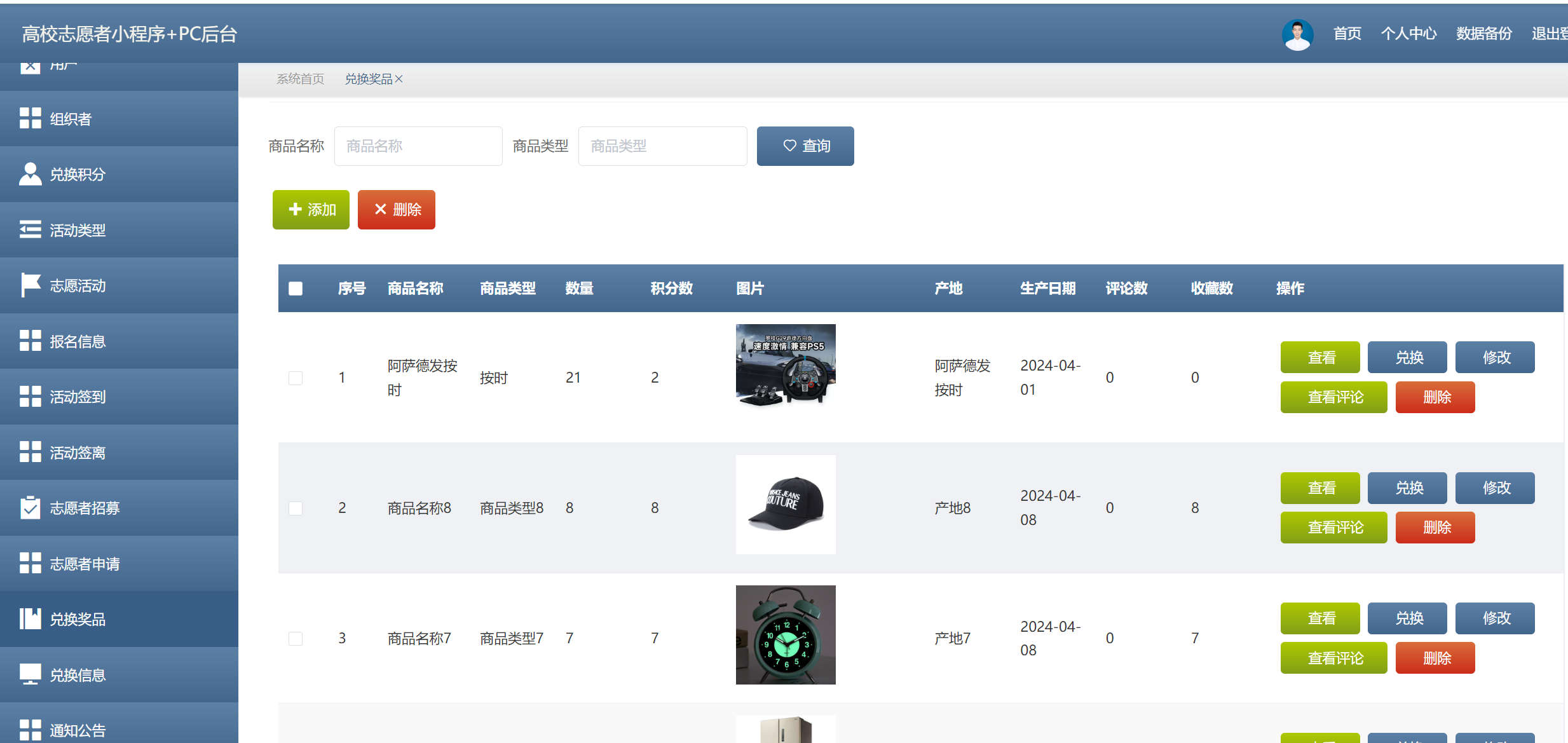The width and height of the screenshot is (1568, 743).
Task: Click the monitor icon beside 兑换信息
Action: click(30, 674)
